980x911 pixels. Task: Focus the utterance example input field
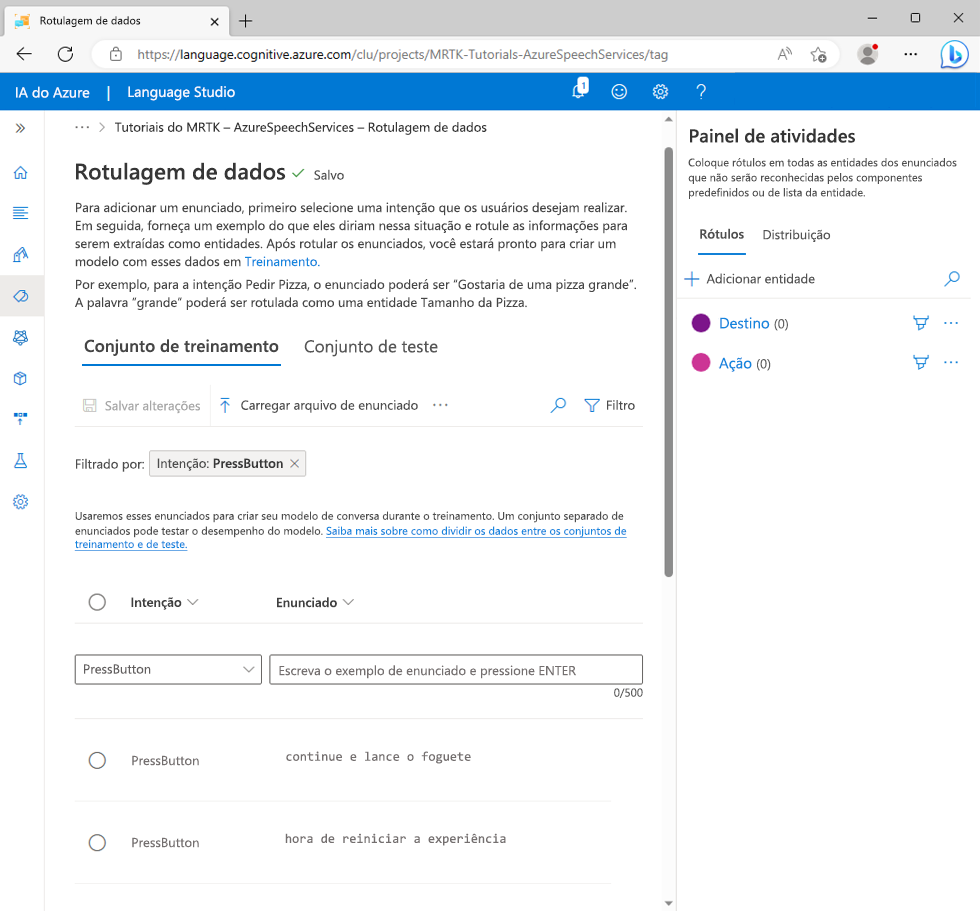456,670
